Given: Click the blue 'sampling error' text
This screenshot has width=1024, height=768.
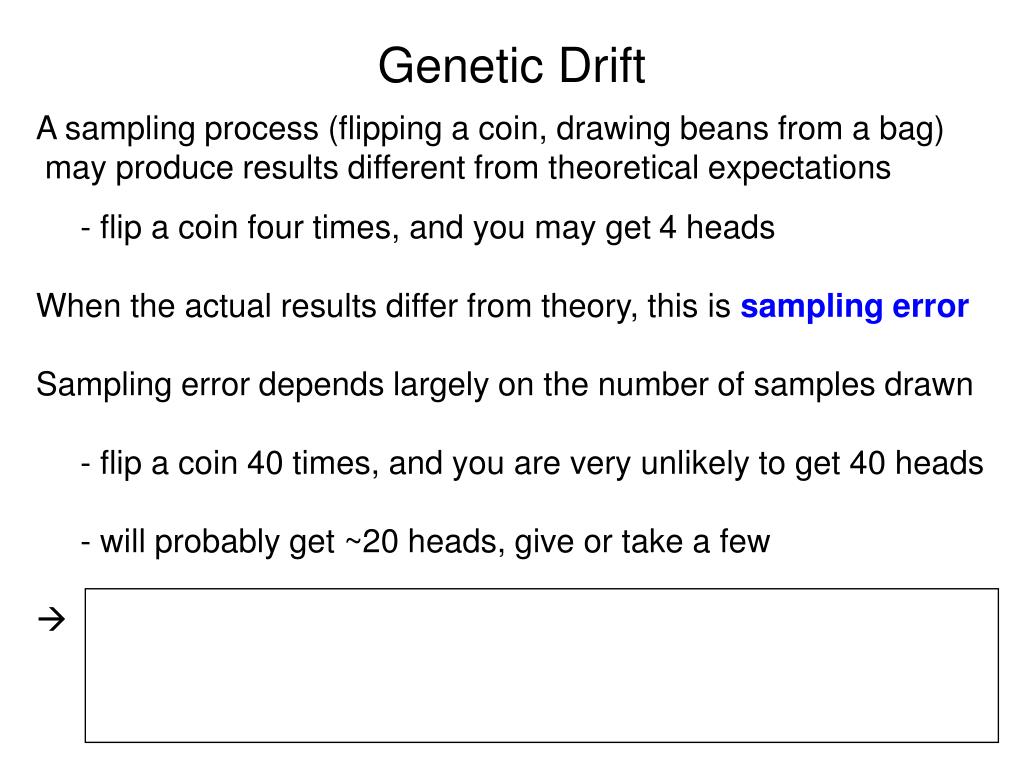Looking at the screenshot, I should (x=854, y=306).
